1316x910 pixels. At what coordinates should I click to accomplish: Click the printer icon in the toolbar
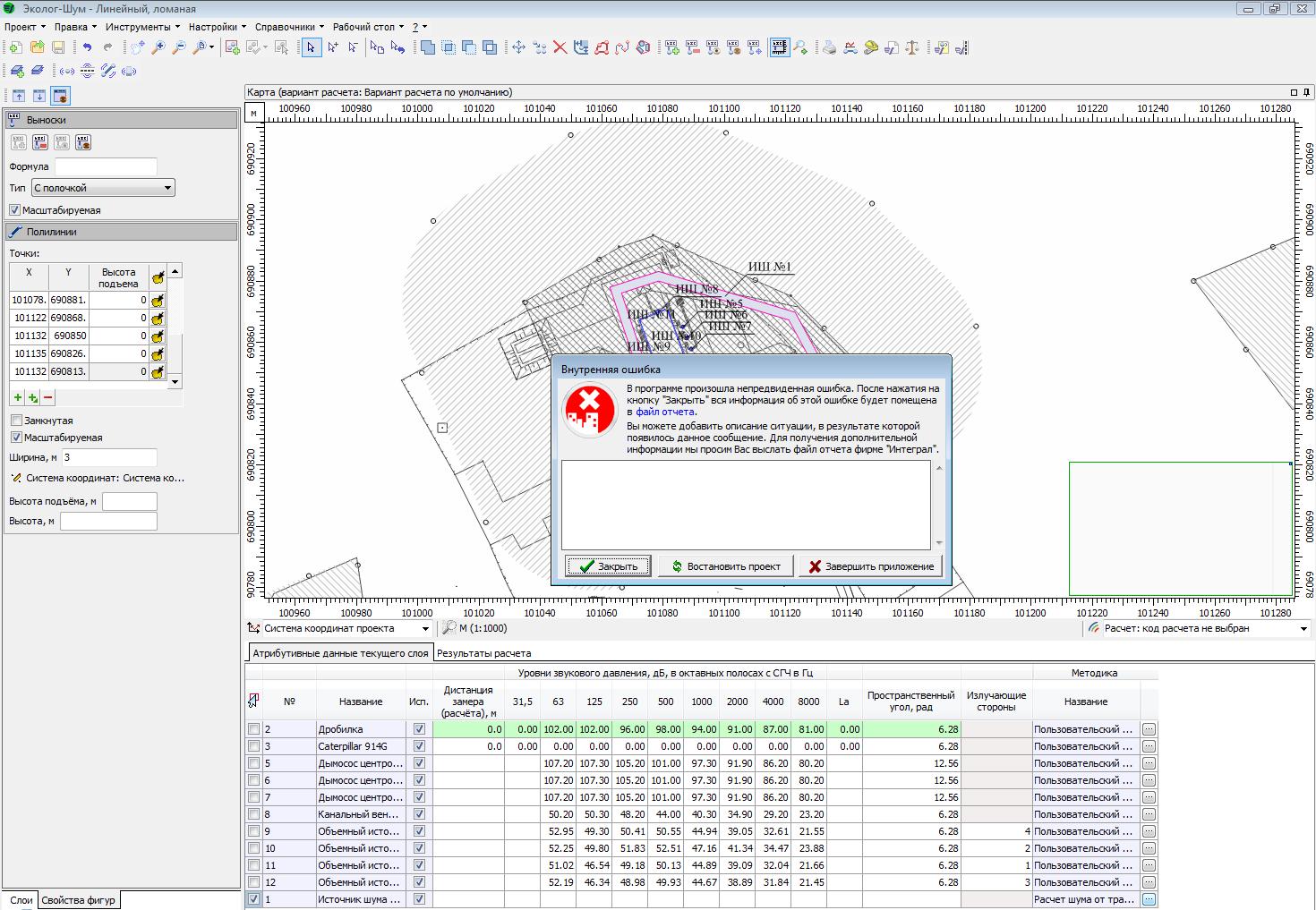[829, 47]
